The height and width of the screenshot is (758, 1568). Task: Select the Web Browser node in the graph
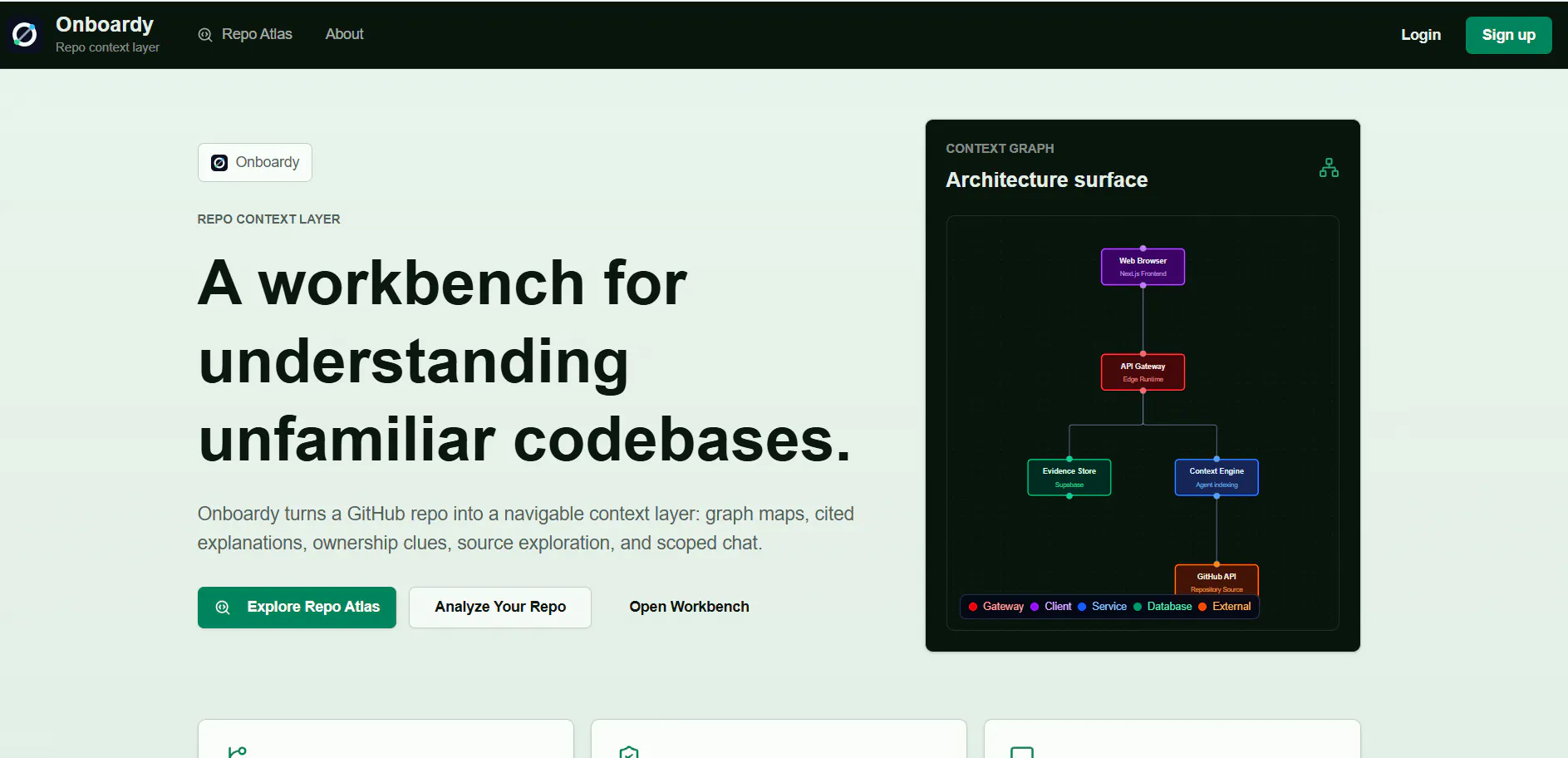[1143, 267]
